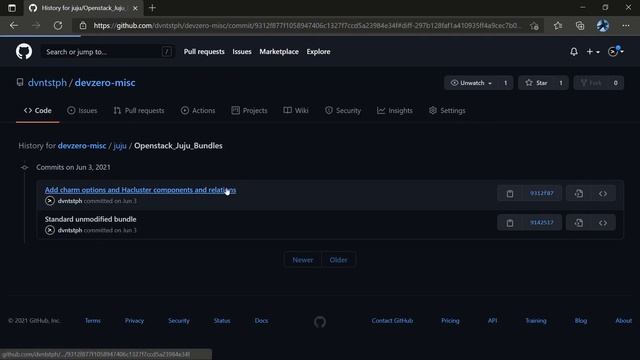Switch to the Insights tab
The width and height of the screenshot is (640, 360).
(x=395, y=111)
